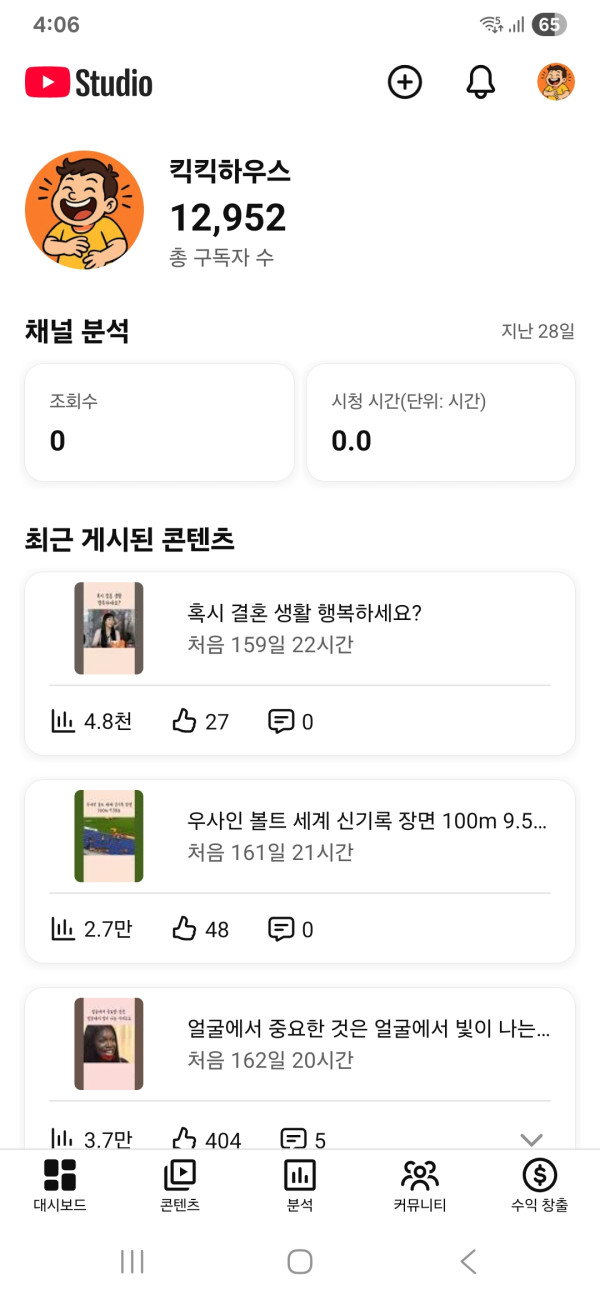The image size is (600, 1300).
Task: Switch to the 분석 tab
Action: click(300, 1185)
